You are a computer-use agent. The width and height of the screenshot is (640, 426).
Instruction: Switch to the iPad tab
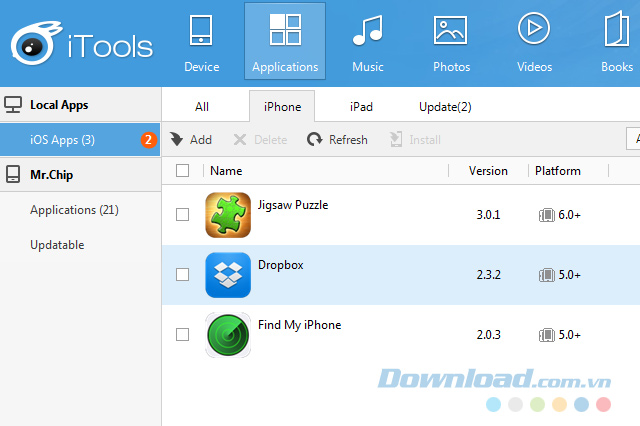point(361,106)
